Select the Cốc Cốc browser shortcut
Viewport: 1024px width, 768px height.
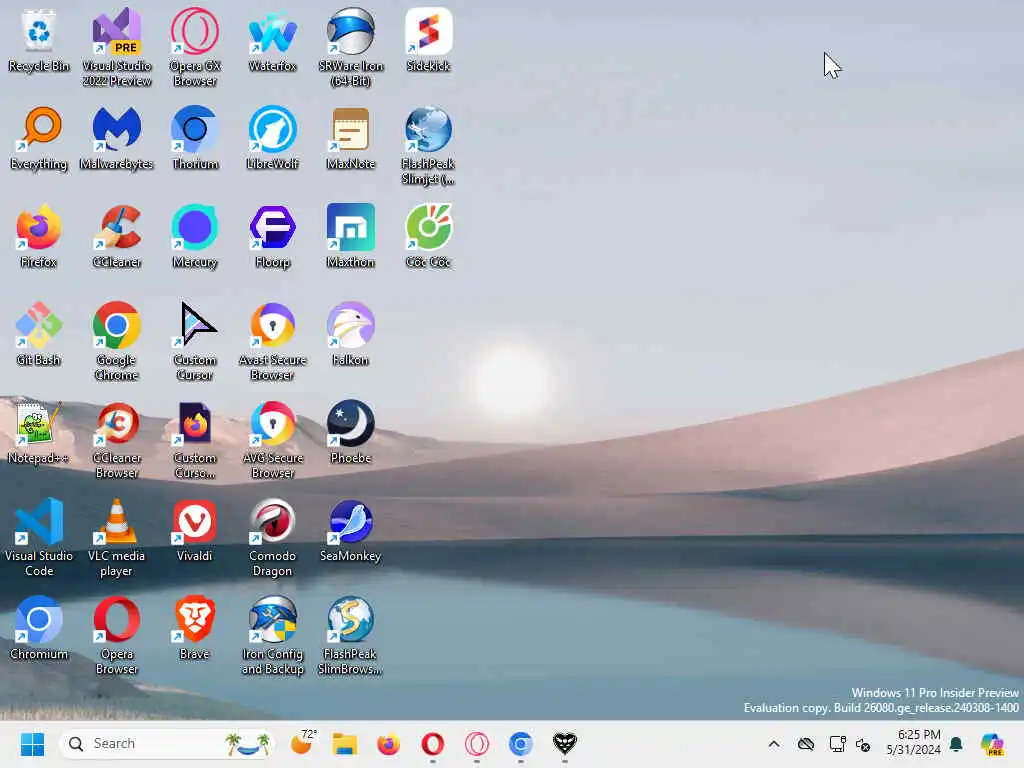[x=428, y=236]
